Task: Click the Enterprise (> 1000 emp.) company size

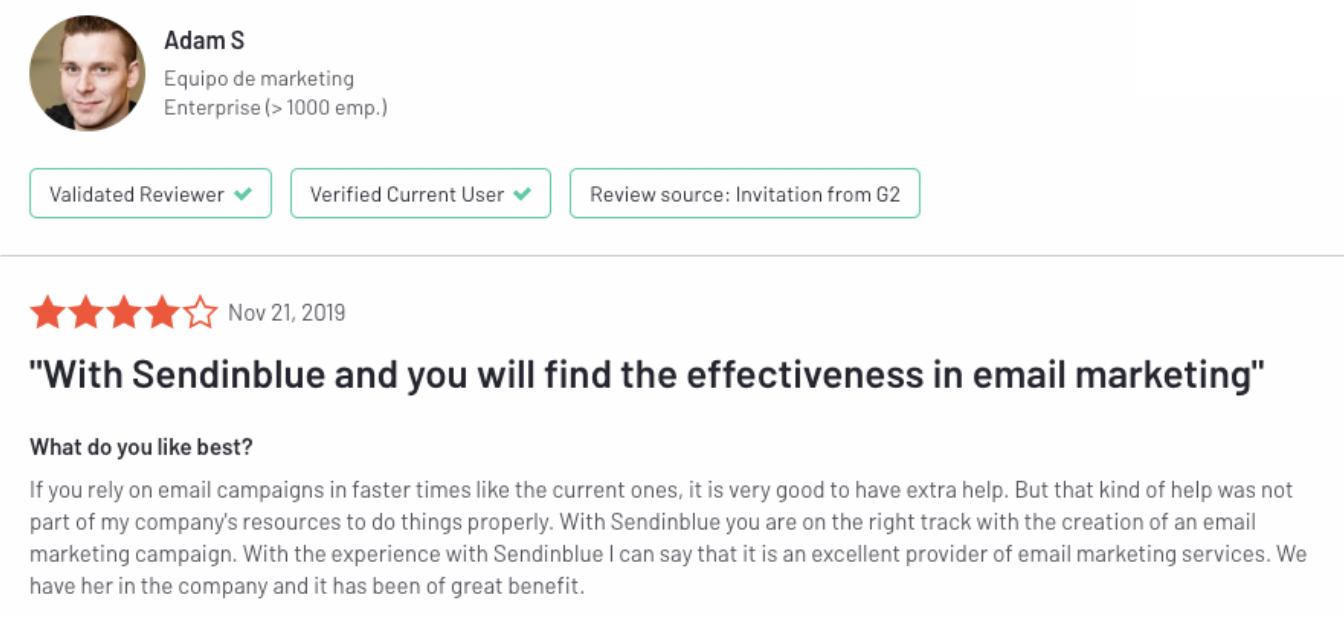Action: [275, 107]
